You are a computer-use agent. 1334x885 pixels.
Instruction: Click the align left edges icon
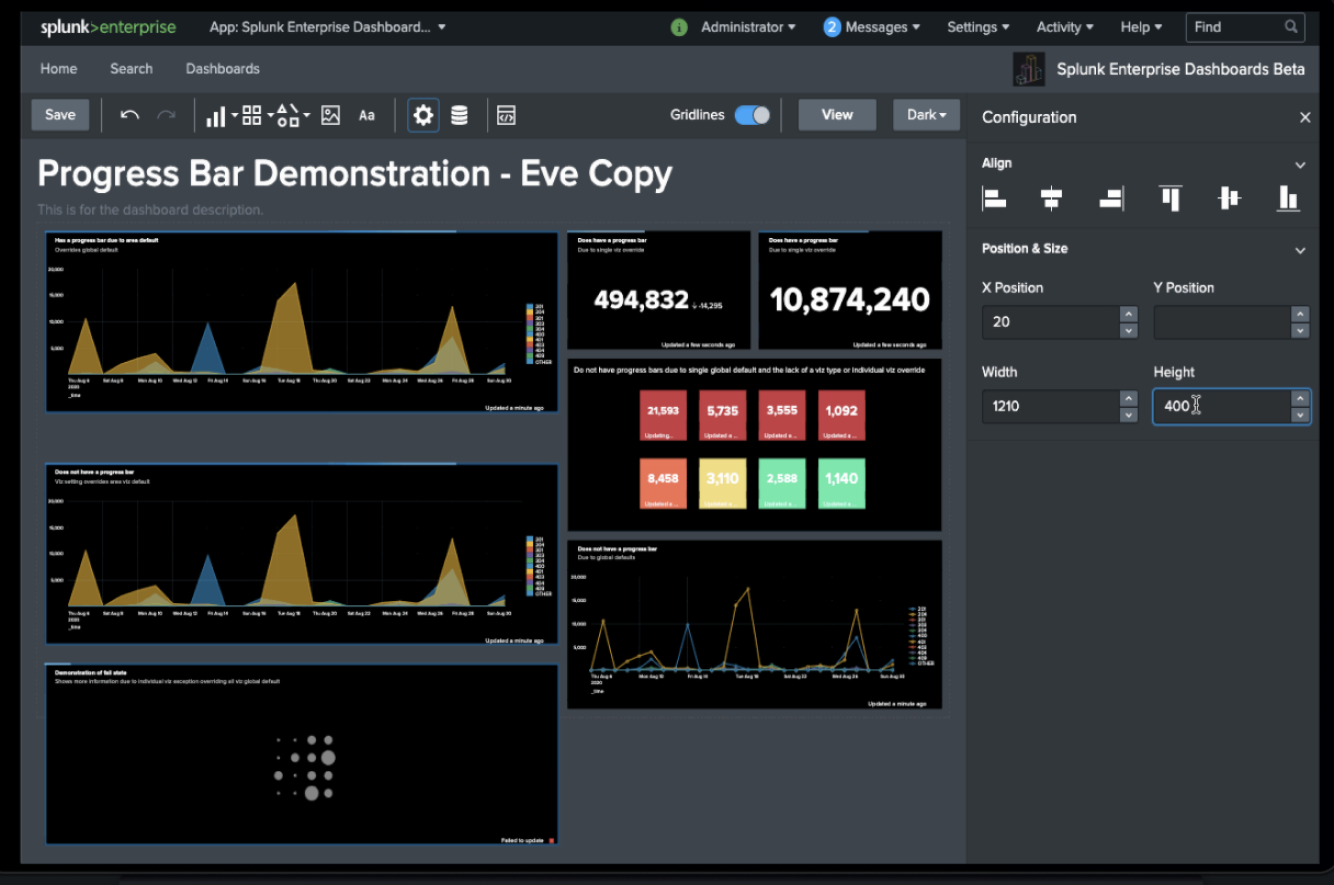(x=994, y=198)
